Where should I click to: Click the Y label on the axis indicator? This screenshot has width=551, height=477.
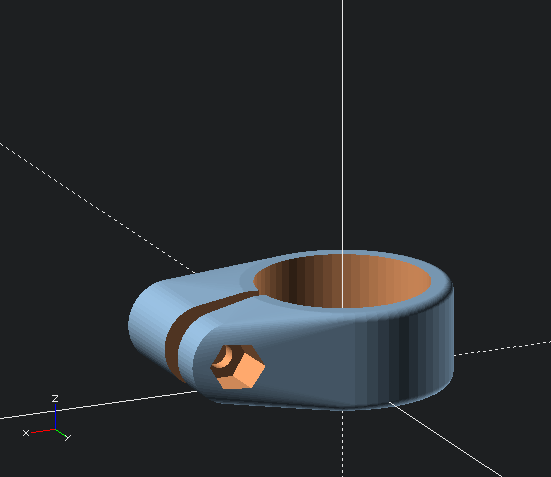(68, 438)
